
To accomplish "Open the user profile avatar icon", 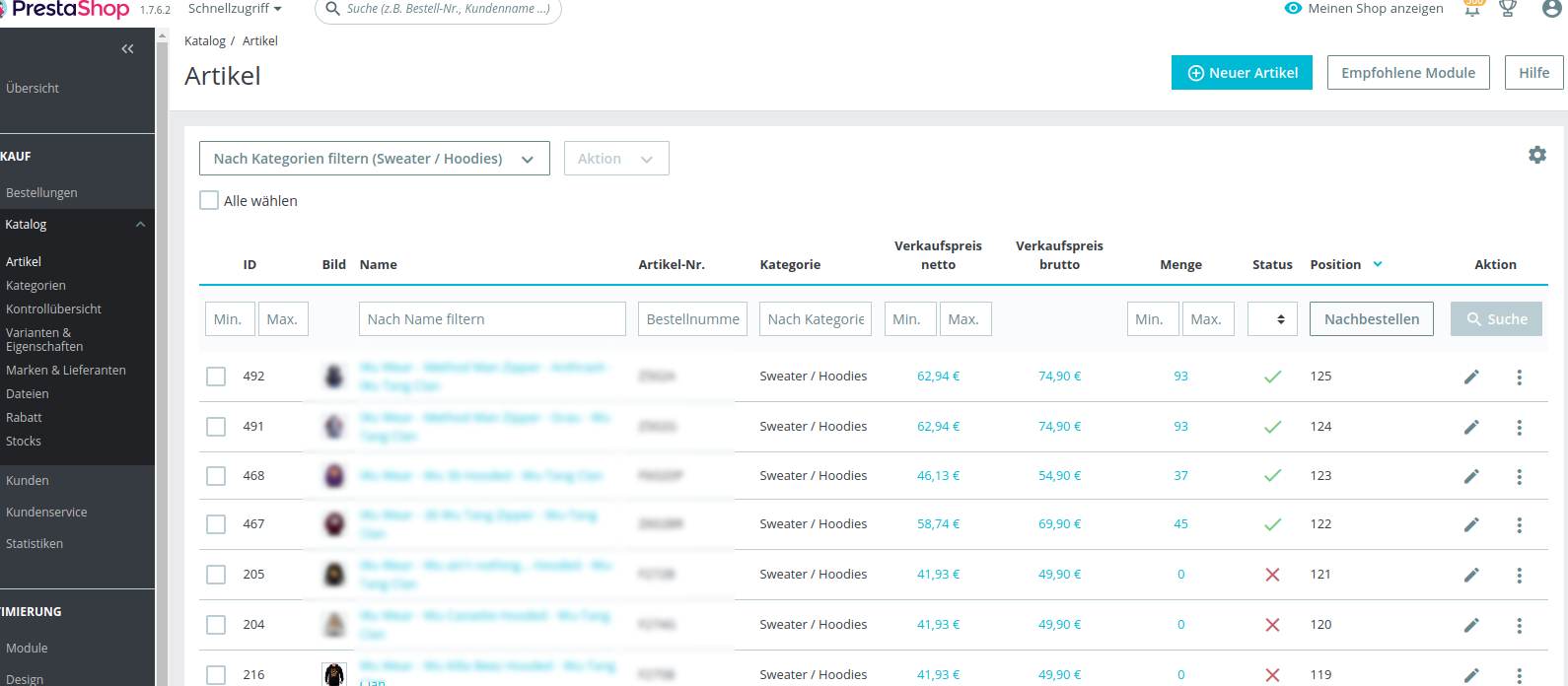I will point(1551,9).
